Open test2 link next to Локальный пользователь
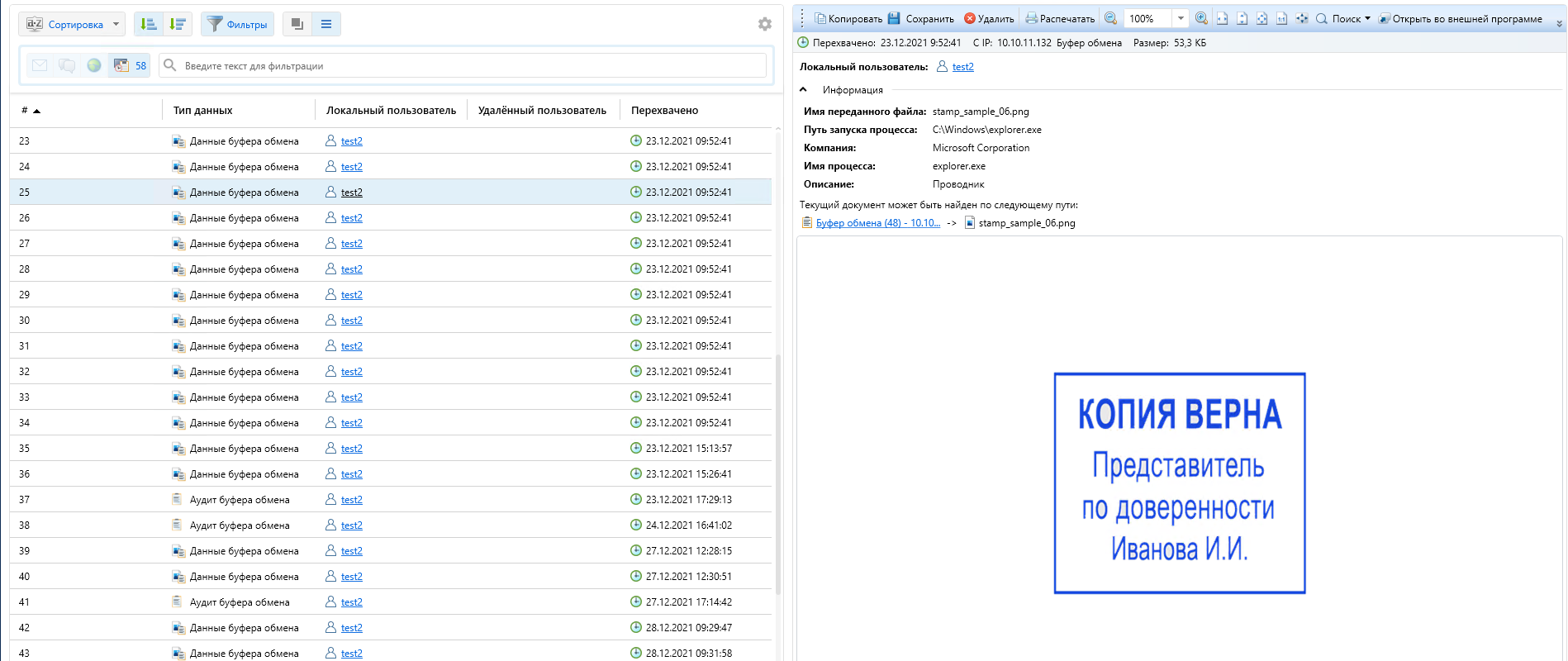Image resolution: width=1568 pixels, height=661 pixels. pyautogui.click(x=962, y=67)
